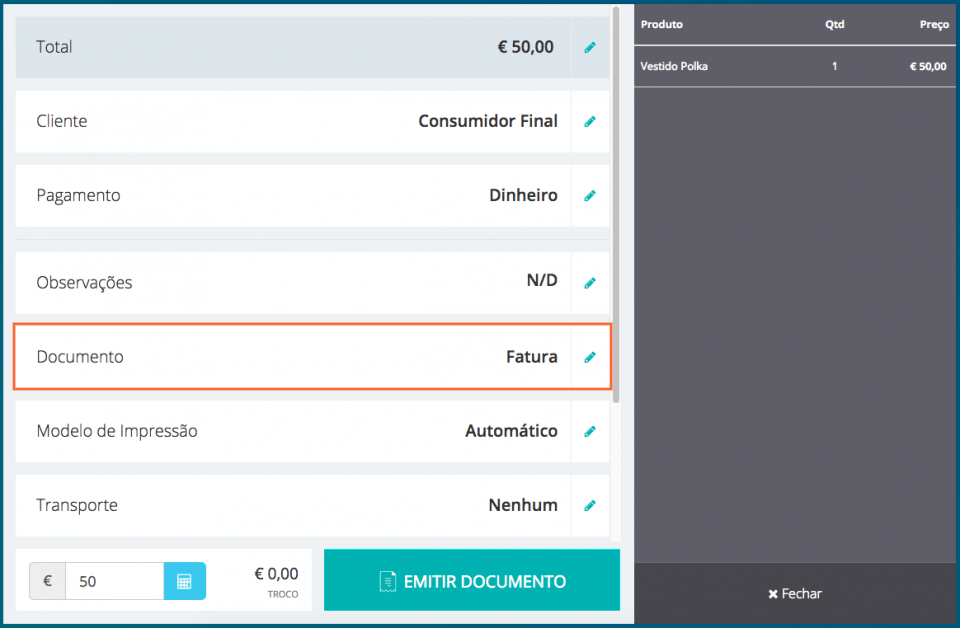The height and width of the screenshot is (628, 960).
Task: Edit the Pagamento method pencil icon
Action: click(x=590, y=195)
